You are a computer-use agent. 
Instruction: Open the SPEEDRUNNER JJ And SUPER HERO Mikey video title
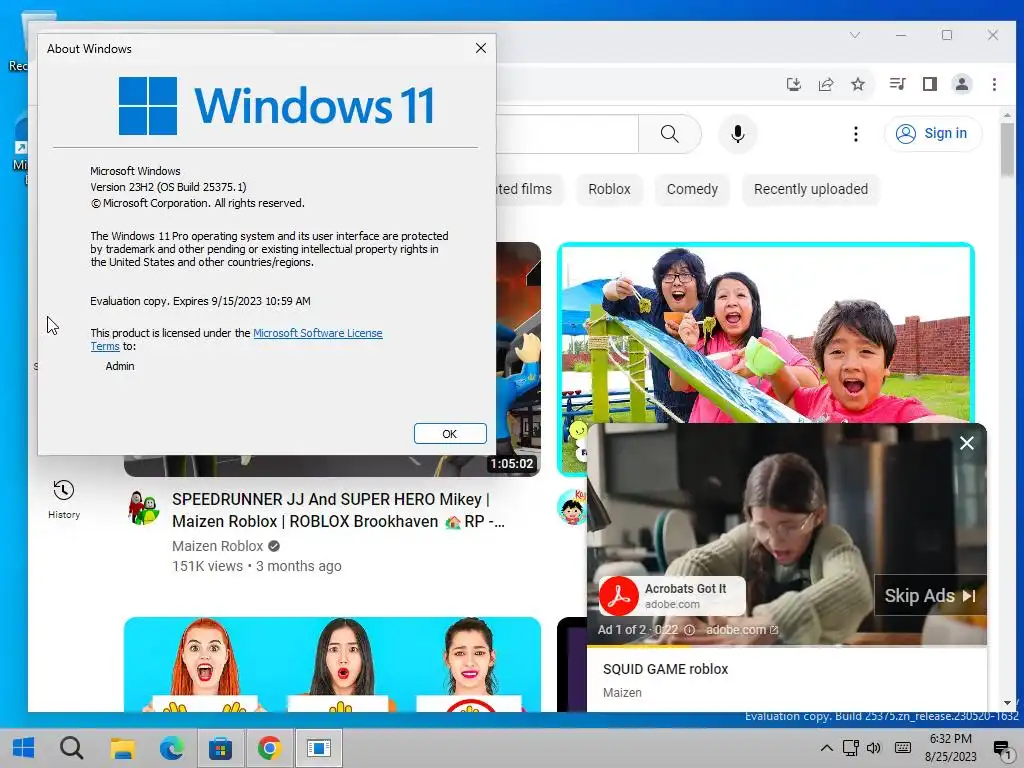337,510
